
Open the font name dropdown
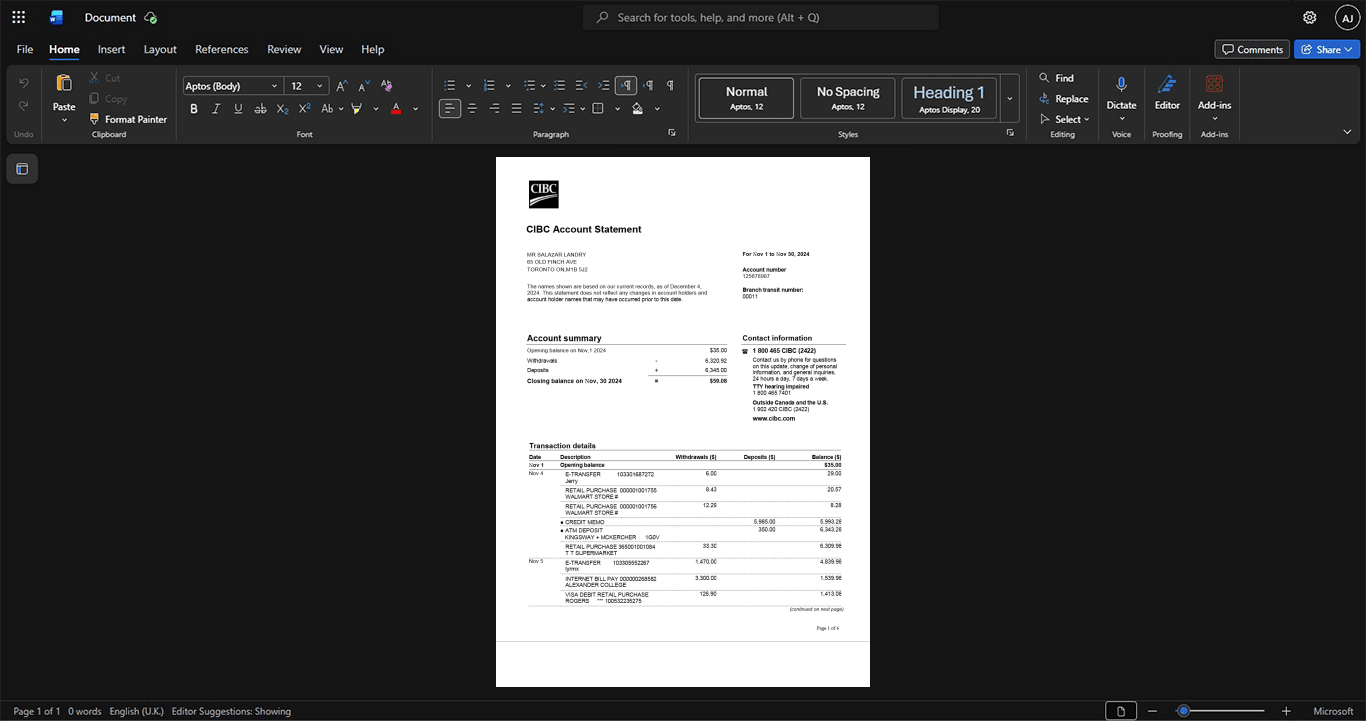point(275,86)
